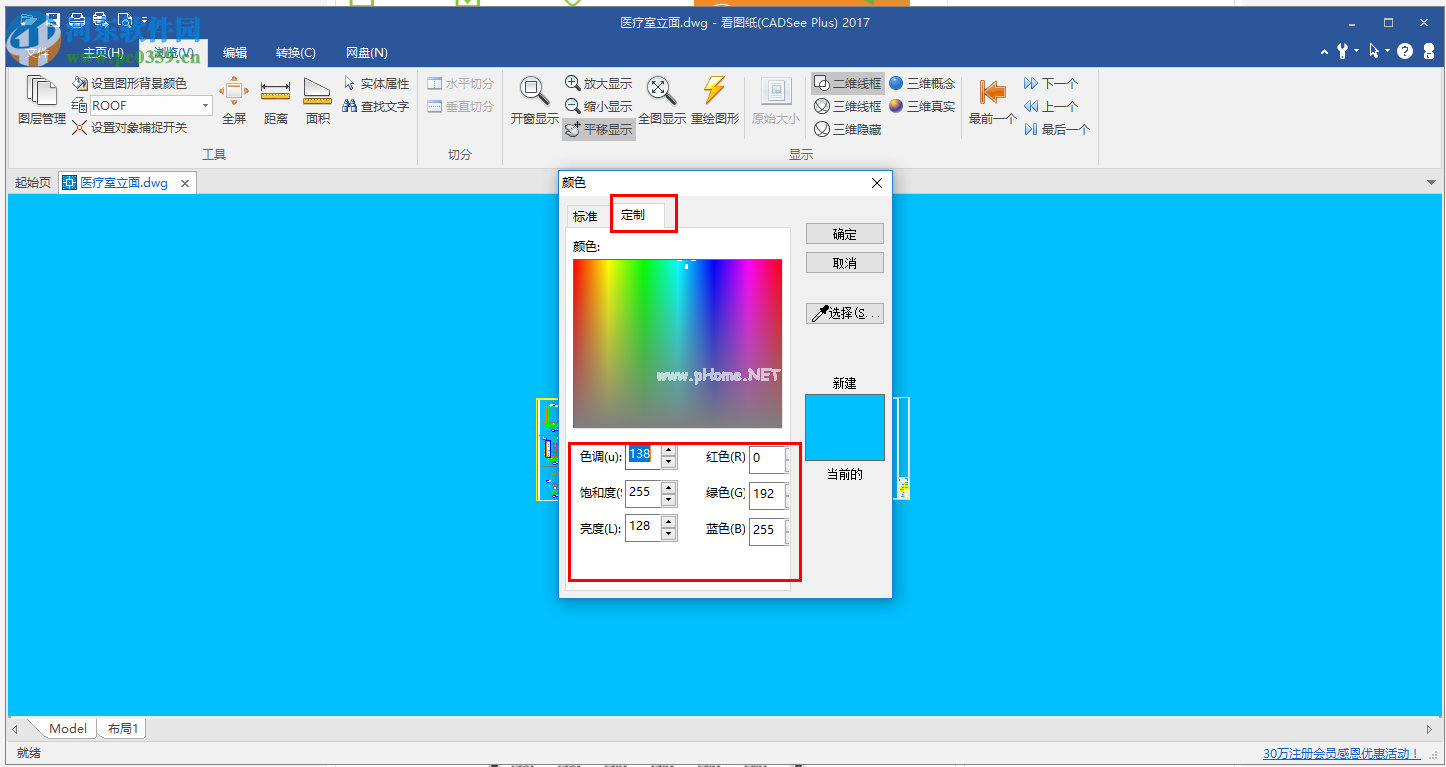1446x767 pixels.
Task: Pick a color in the spectrum field
Action: (x=678, y=343)
